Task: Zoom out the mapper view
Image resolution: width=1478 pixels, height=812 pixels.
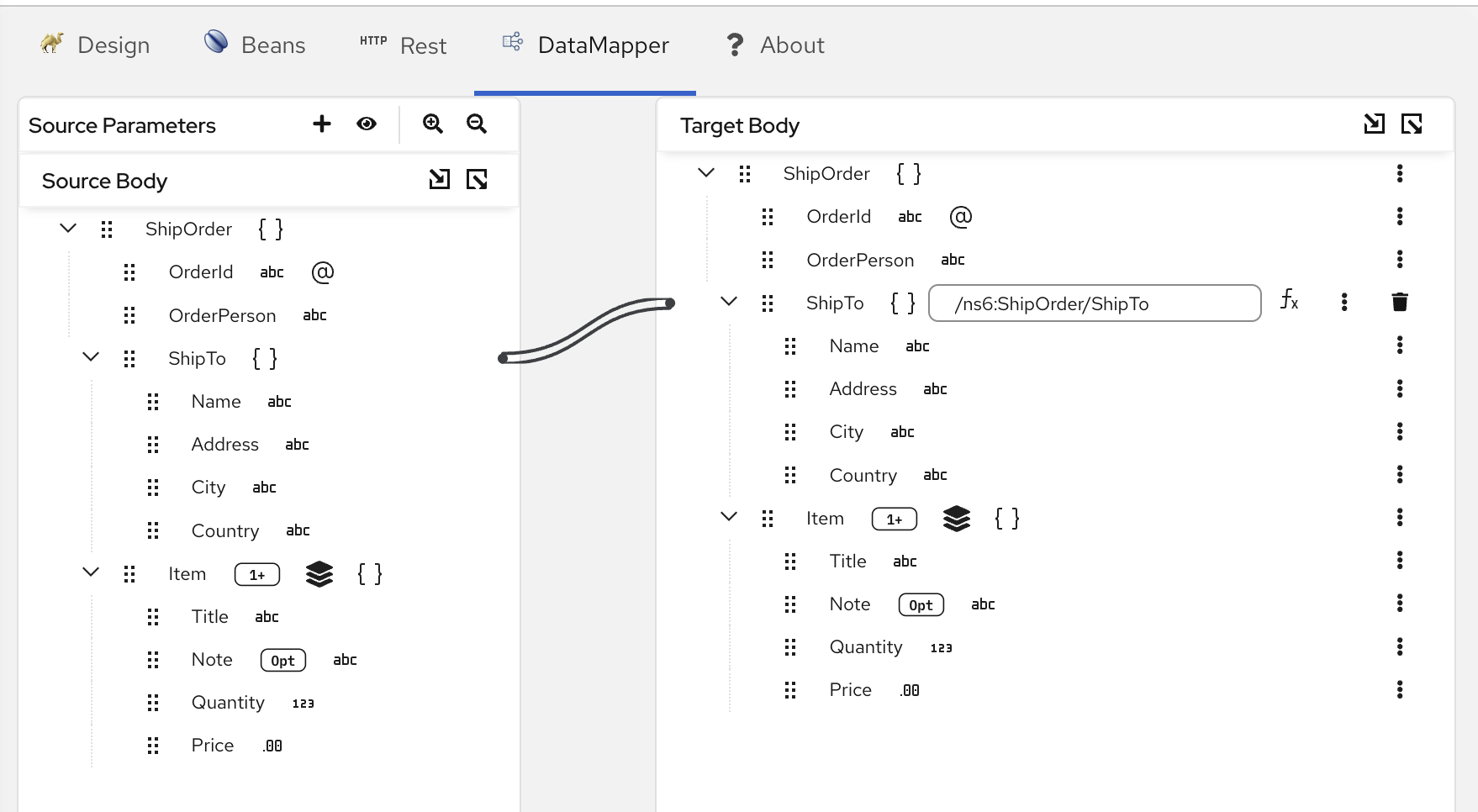Action: tap(477, 124)
